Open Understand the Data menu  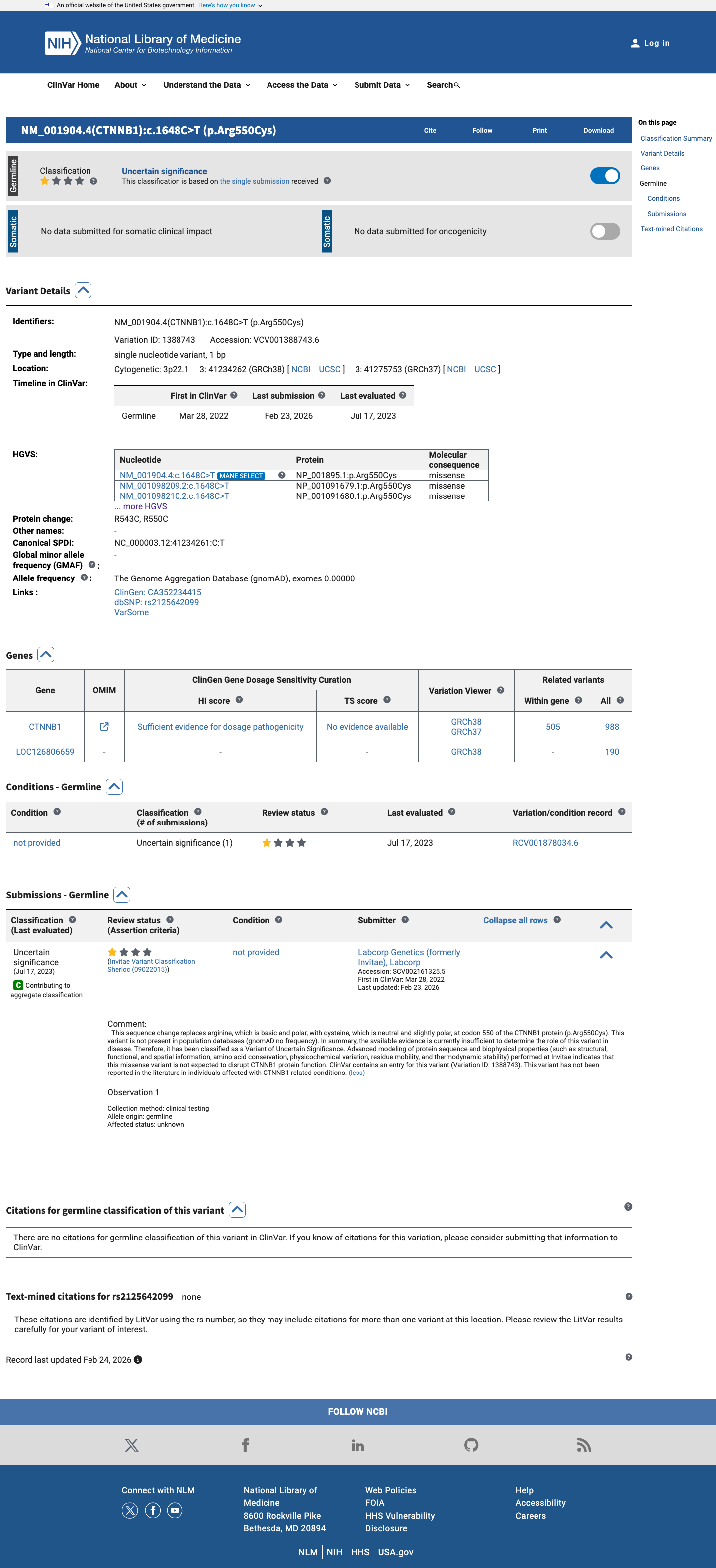coord(206,85)
